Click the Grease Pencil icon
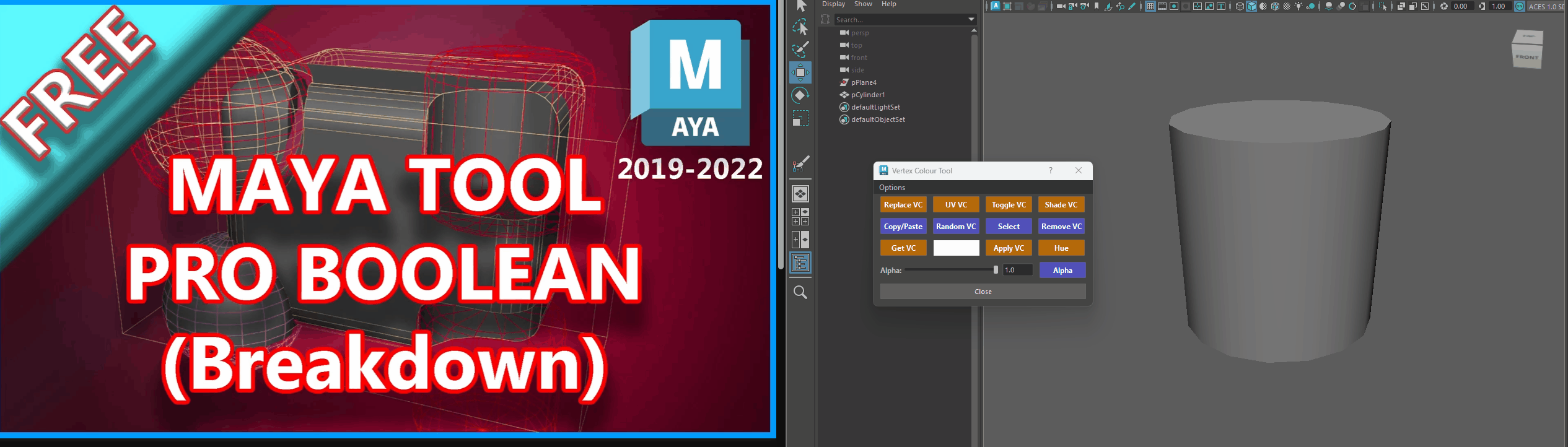1568x447 pixels. click(1132, 6)
